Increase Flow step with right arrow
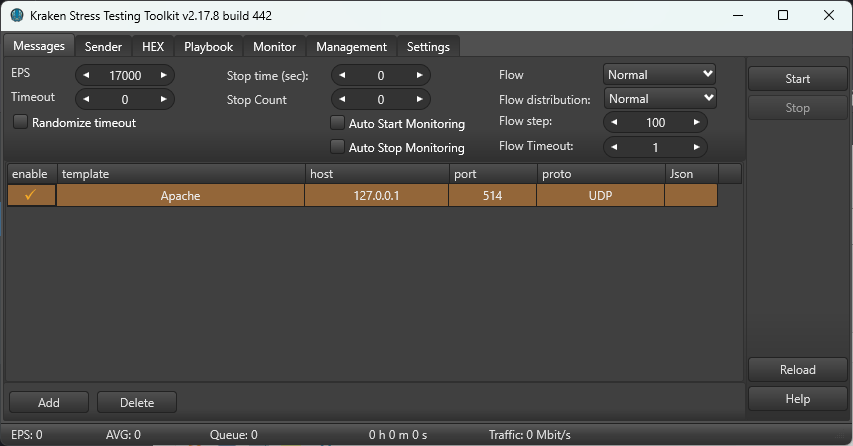 696,122
